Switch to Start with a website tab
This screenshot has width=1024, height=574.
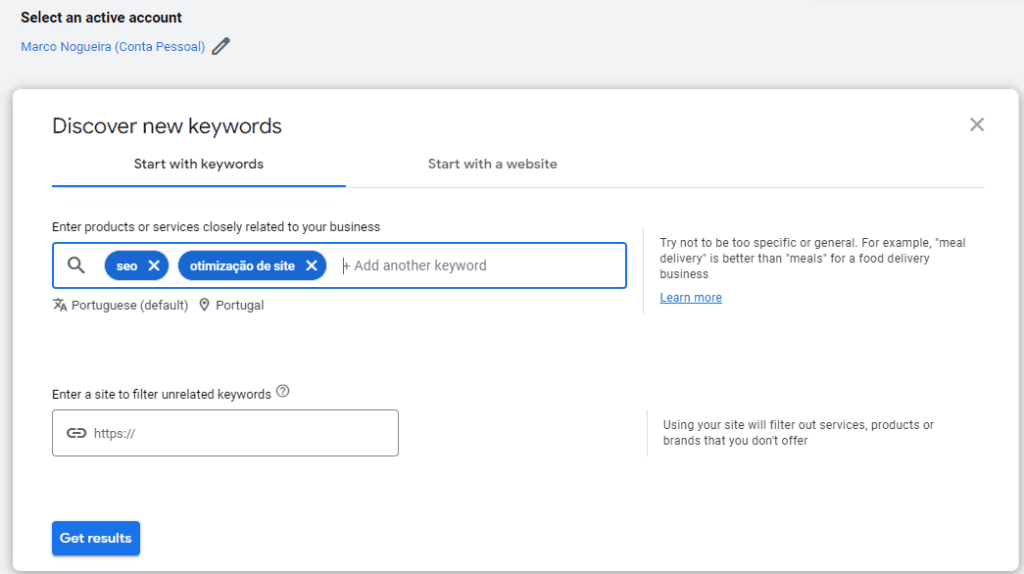click(x=492, y=165)
